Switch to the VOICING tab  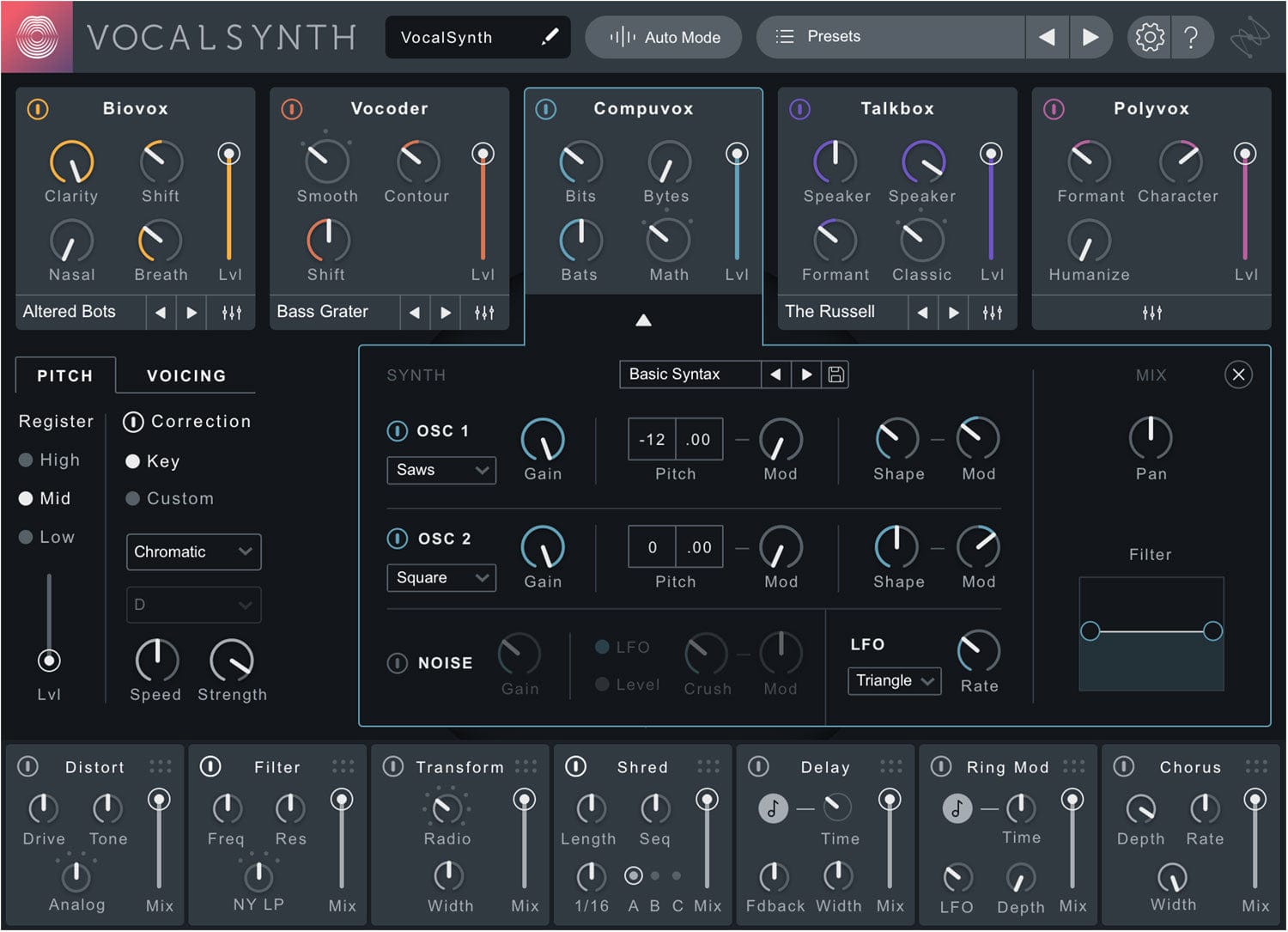tap(186, 375)
